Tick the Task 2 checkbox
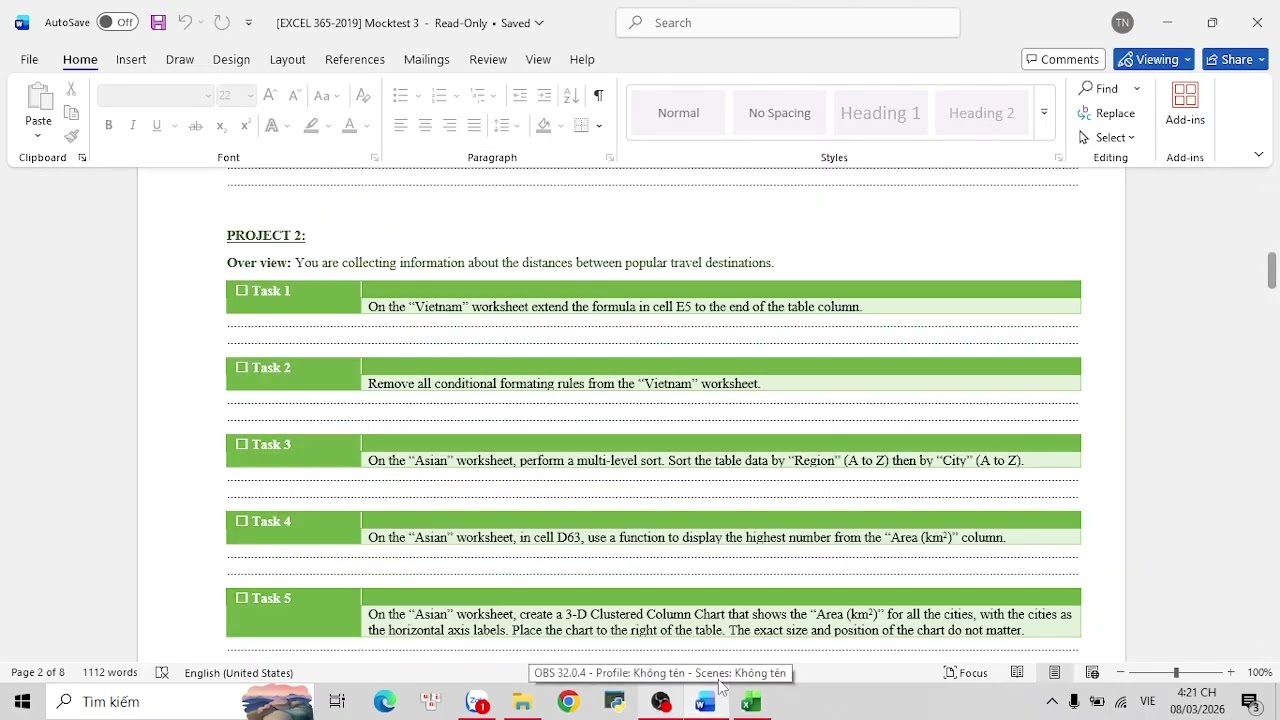 pyautogui.click(x=242, y=367)
